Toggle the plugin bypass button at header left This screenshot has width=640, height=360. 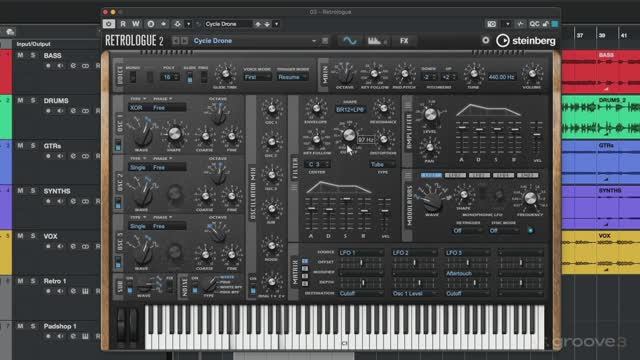coord(109,24)
